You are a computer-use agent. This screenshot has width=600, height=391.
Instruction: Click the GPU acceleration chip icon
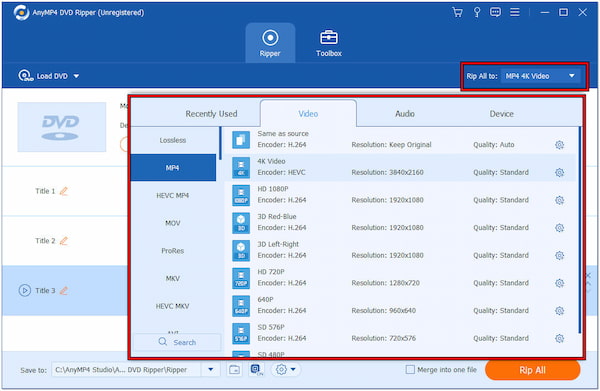257,370
